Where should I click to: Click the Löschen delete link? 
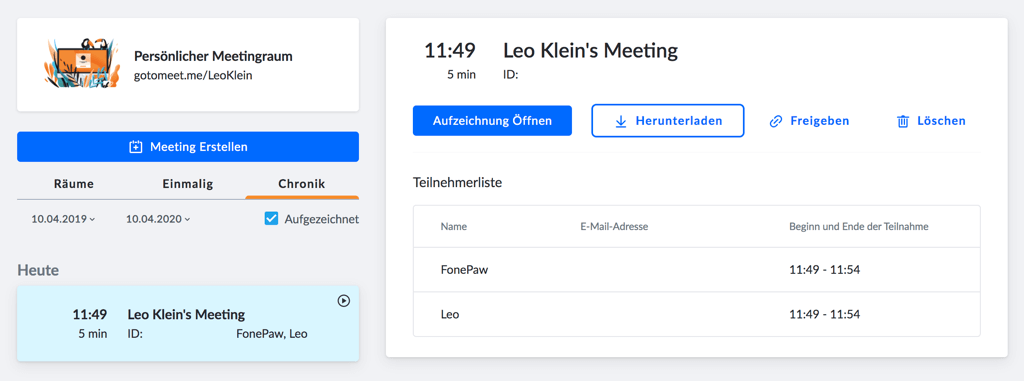[x=931, y=121]
